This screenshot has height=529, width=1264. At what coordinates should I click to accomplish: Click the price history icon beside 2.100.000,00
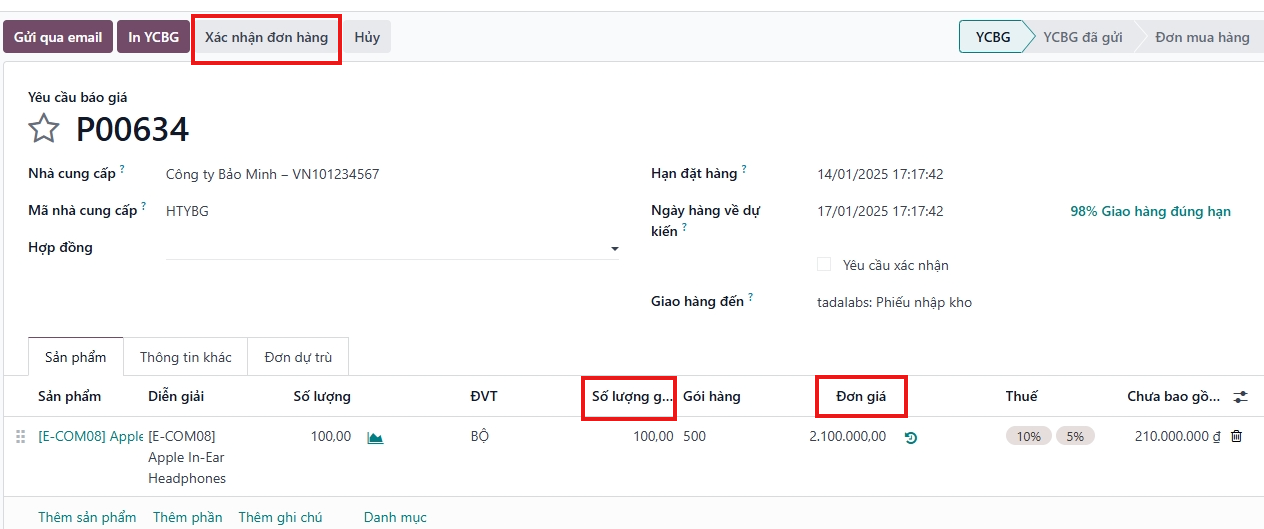coord(911,437)
